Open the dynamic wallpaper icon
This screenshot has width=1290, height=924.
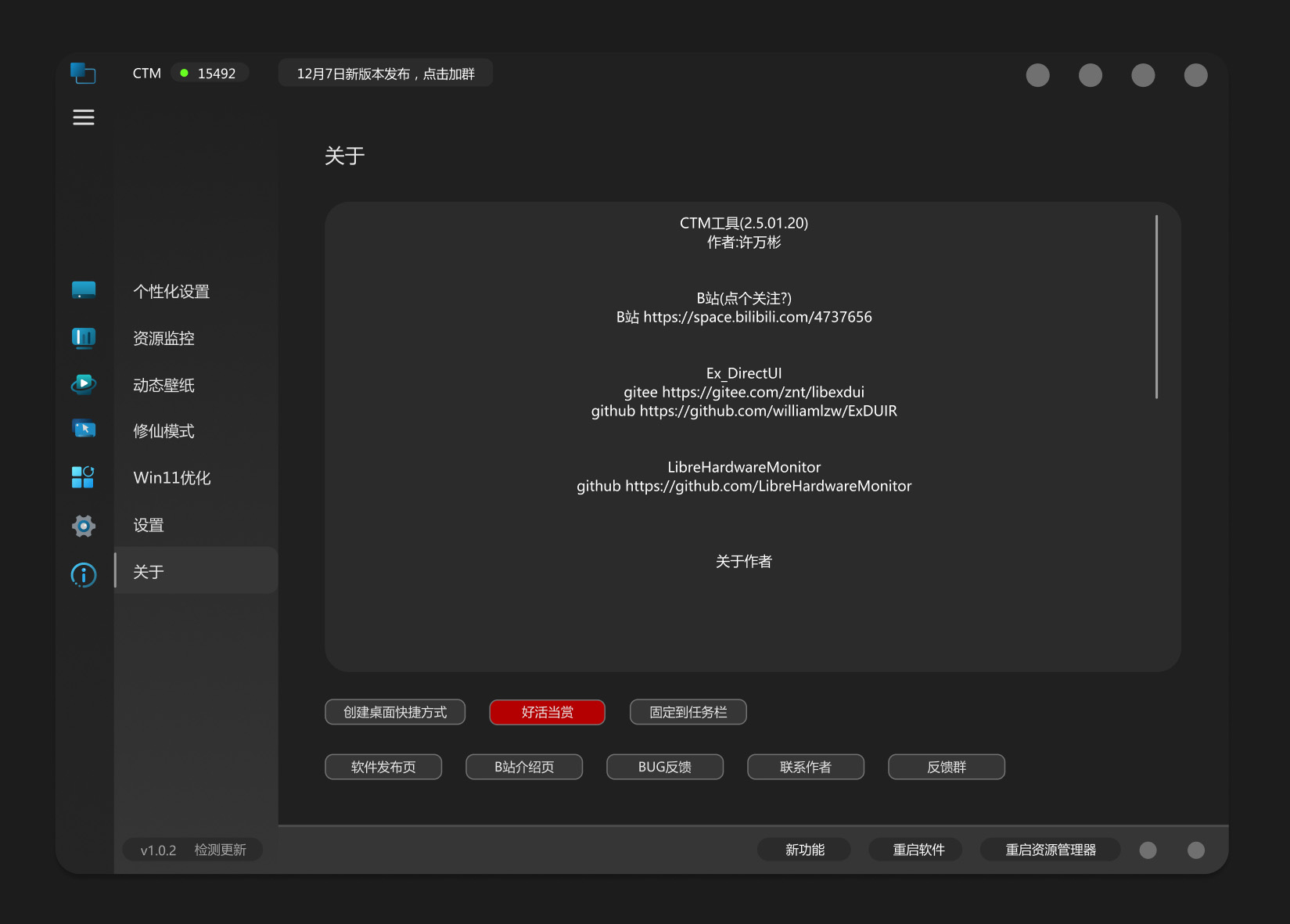(84, 384)
